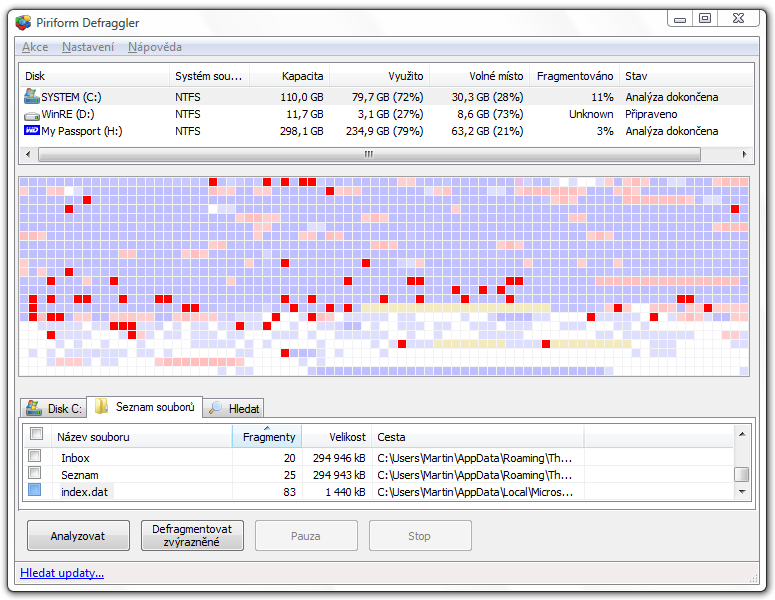The height and width of the screenshot is (600, 775).
Task: Switch to the Seznam souborů tab
Action: 145,407
